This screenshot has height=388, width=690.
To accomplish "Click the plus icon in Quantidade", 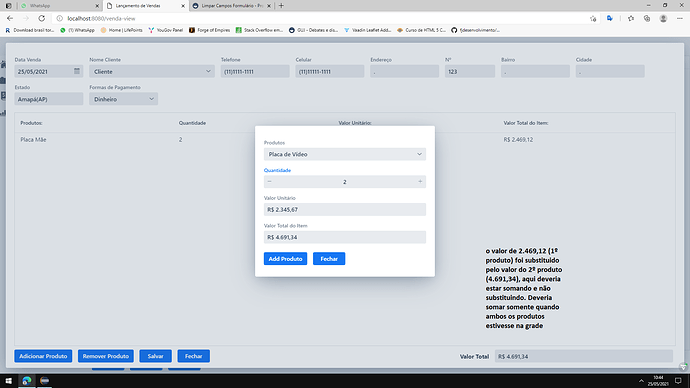I will [x=420, y=182].
